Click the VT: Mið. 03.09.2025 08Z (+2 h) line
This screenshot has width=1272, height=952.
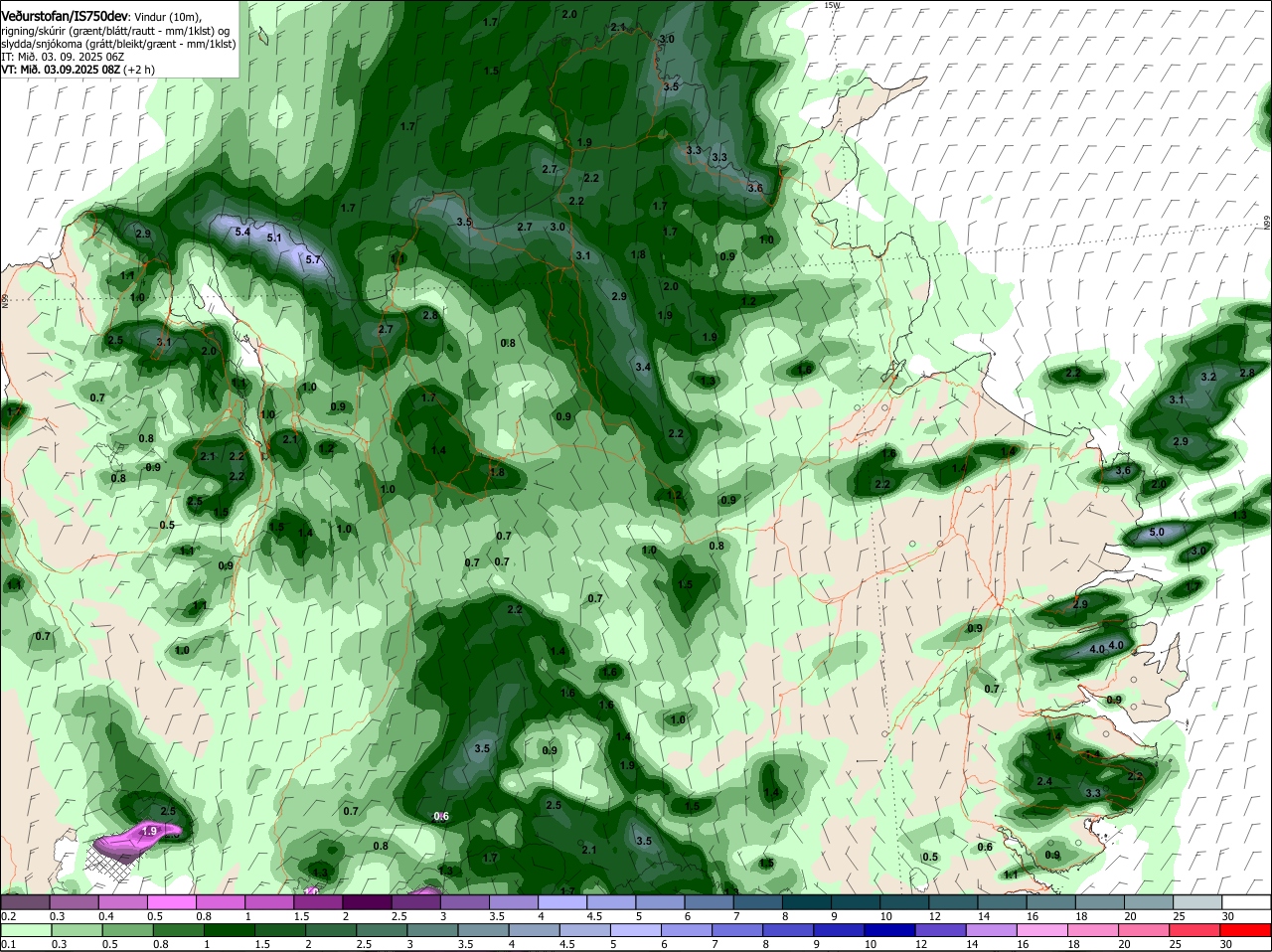(78, 70)
